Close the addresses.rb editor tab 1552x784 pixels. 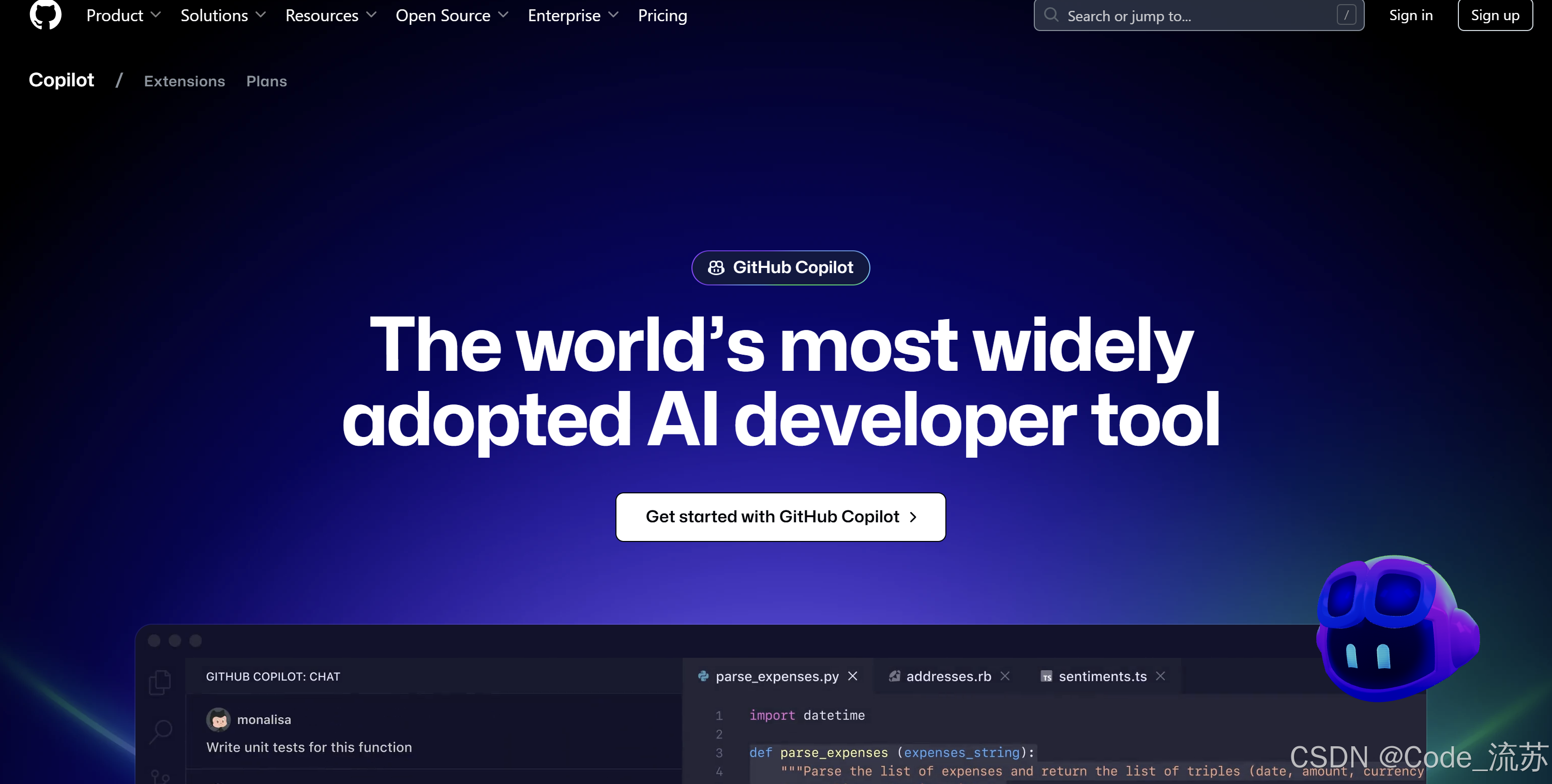pos(1005,676)
